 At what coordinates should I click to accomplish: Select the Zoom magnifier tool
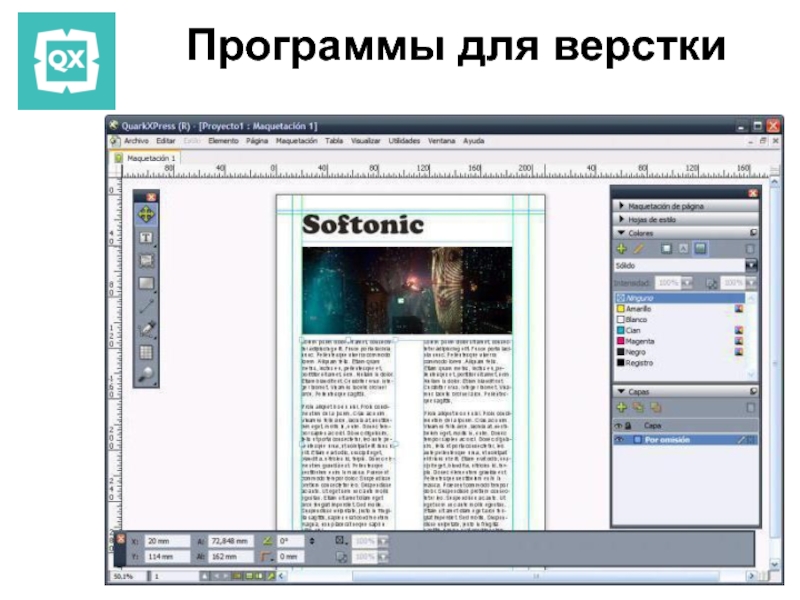click(x=146, y=375)
